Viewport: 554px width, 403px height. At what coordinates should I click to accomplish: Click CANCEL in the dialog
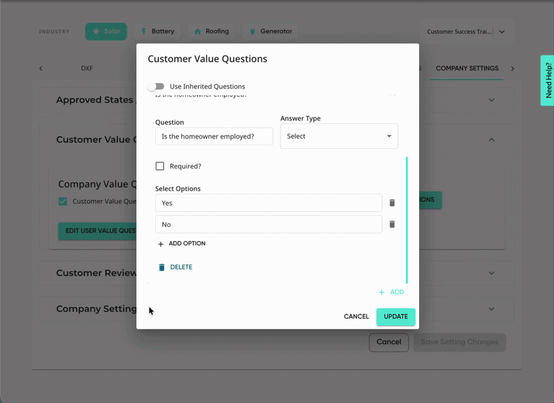(x=356, y=316)
